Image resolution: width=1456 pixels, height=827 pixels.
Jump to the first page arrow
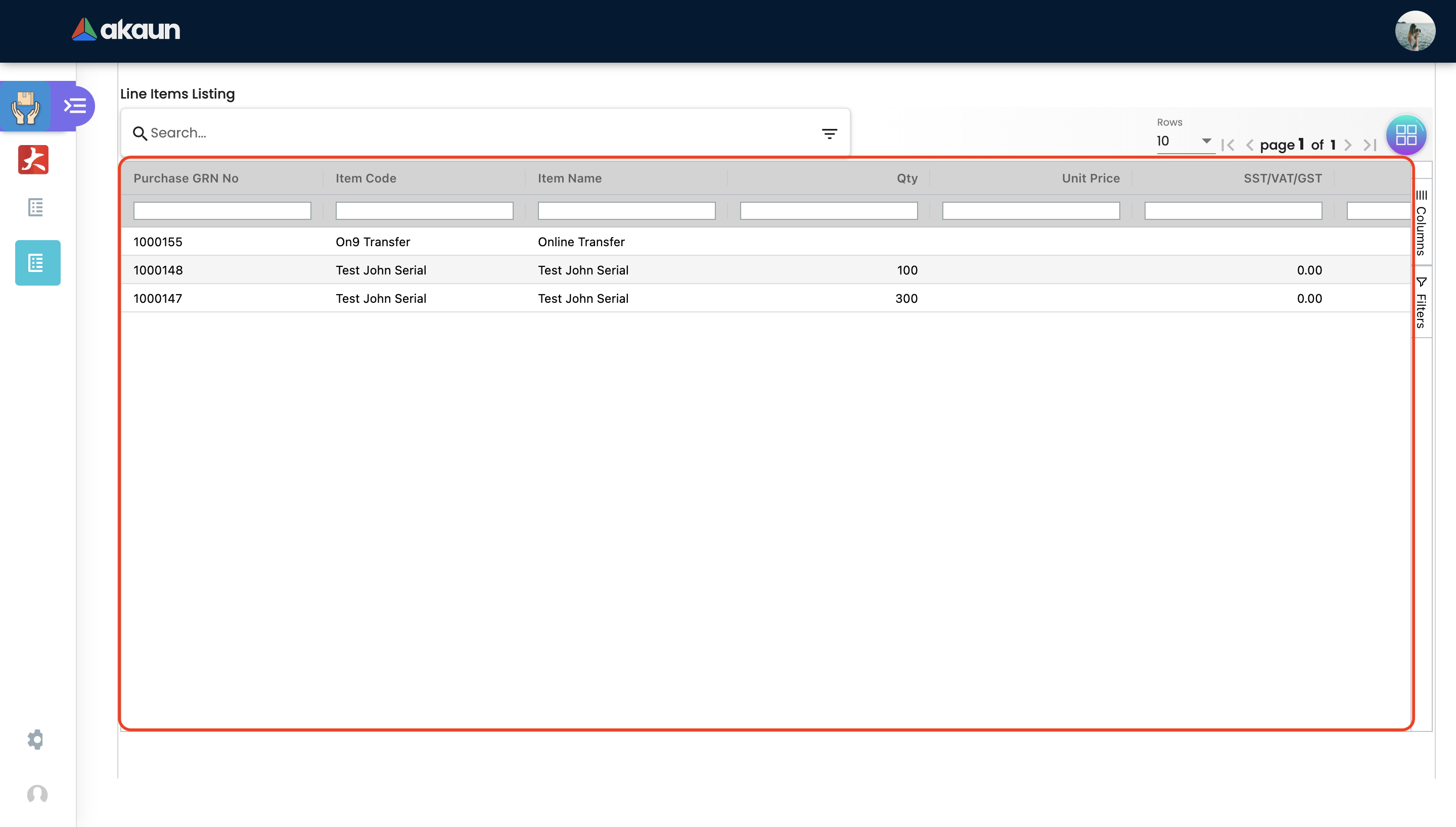click(1227, 146)
